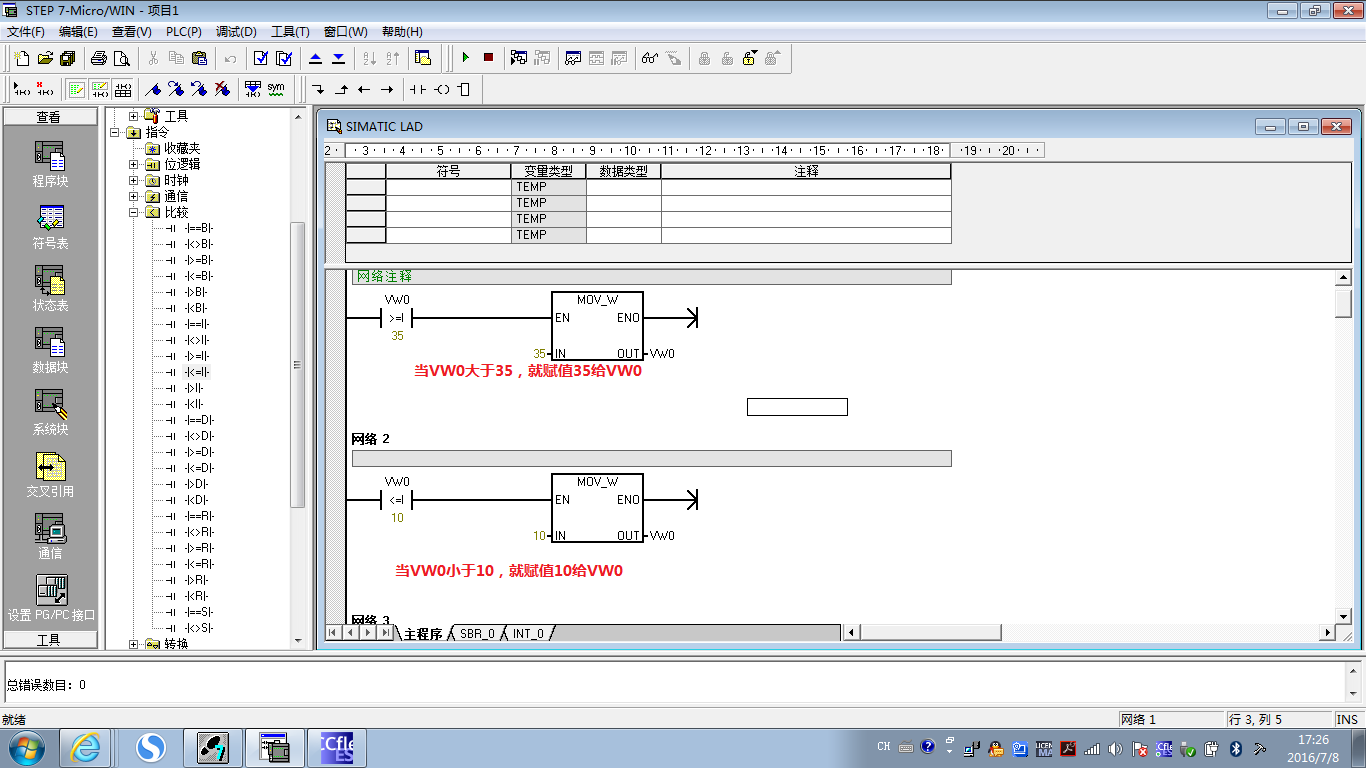Click the program status monitoring icon
This screenshot has width=1366, height=768.
519,58
